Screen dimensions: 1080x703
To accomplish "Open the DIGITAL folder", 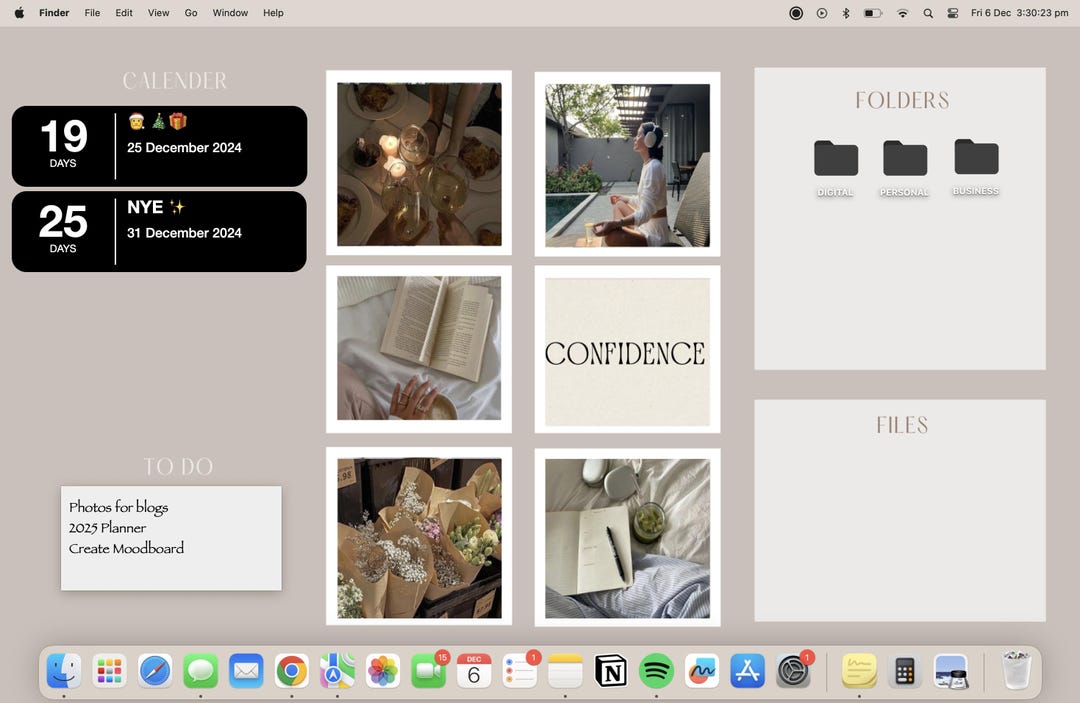I will coord(835,160).
